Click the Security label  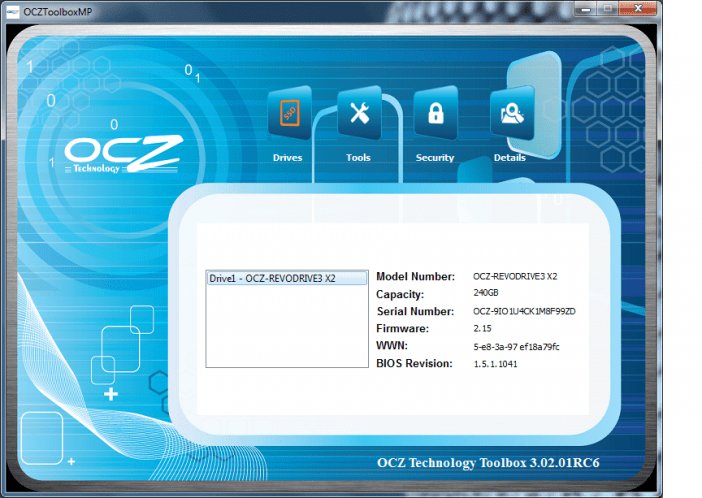click(435, 158)
